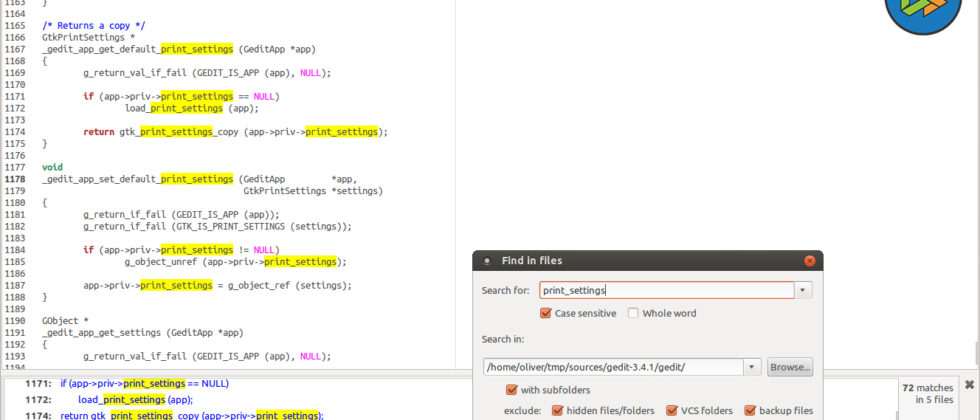The width and height of the screenshot is (980, 420).
Task: Open the Search for history dropdown
Action: pos(803,290)
